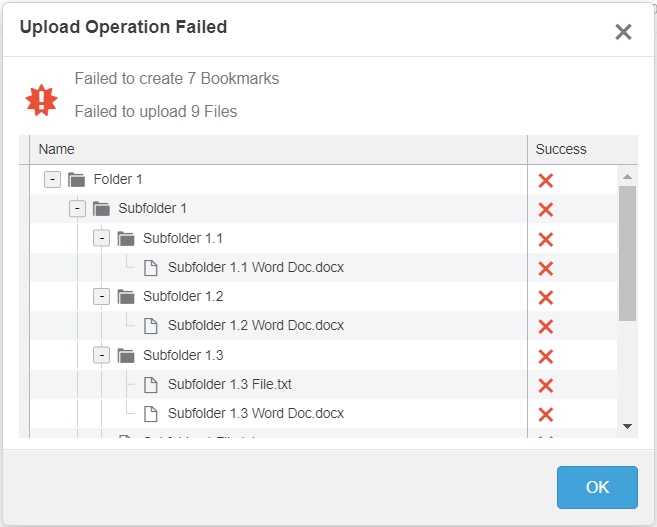Click the red X beside Folder 1
657x527 pixels.
(x=546, y=181)
